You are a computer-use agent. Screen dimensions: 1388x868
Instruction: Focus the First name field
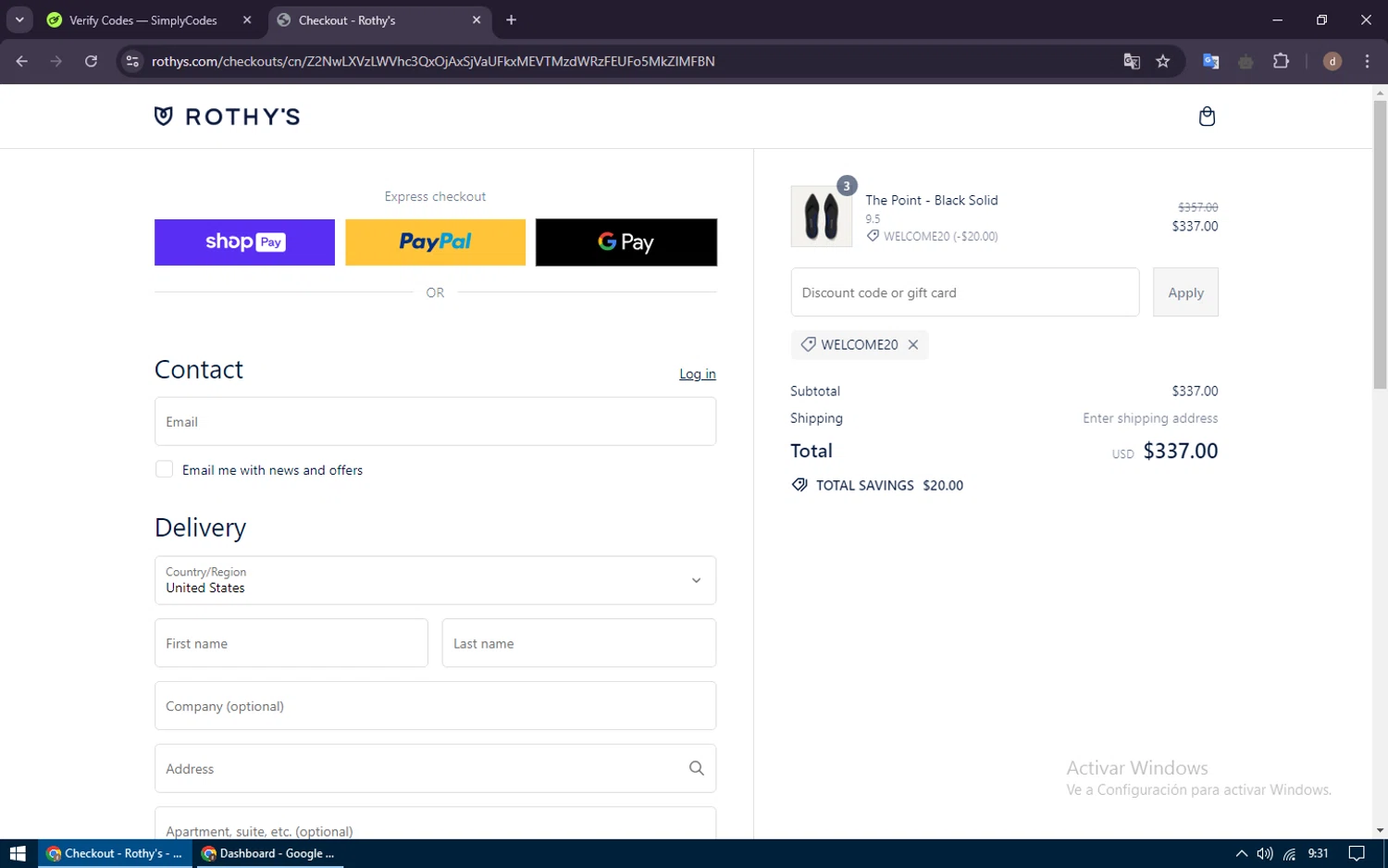pyautogui.click(x=291, y=643)
